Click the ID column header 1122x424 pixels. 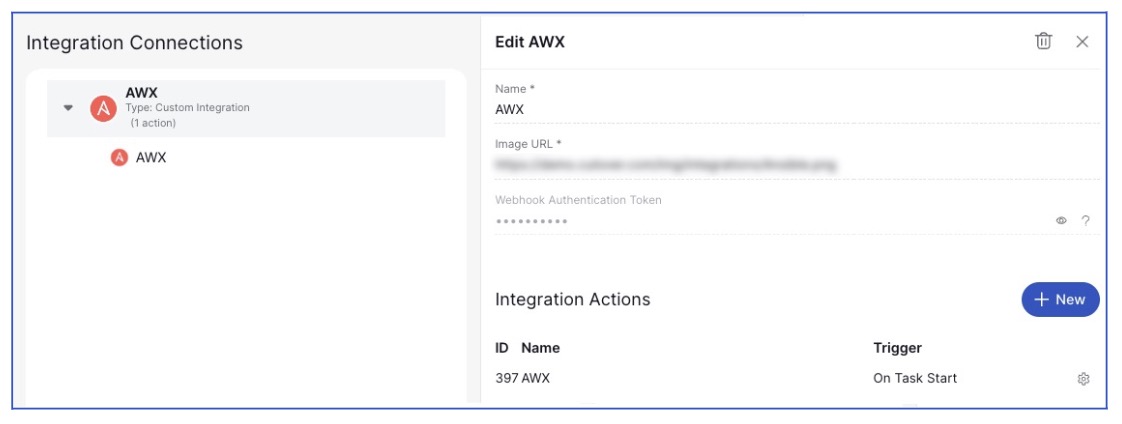click(502, 348)
